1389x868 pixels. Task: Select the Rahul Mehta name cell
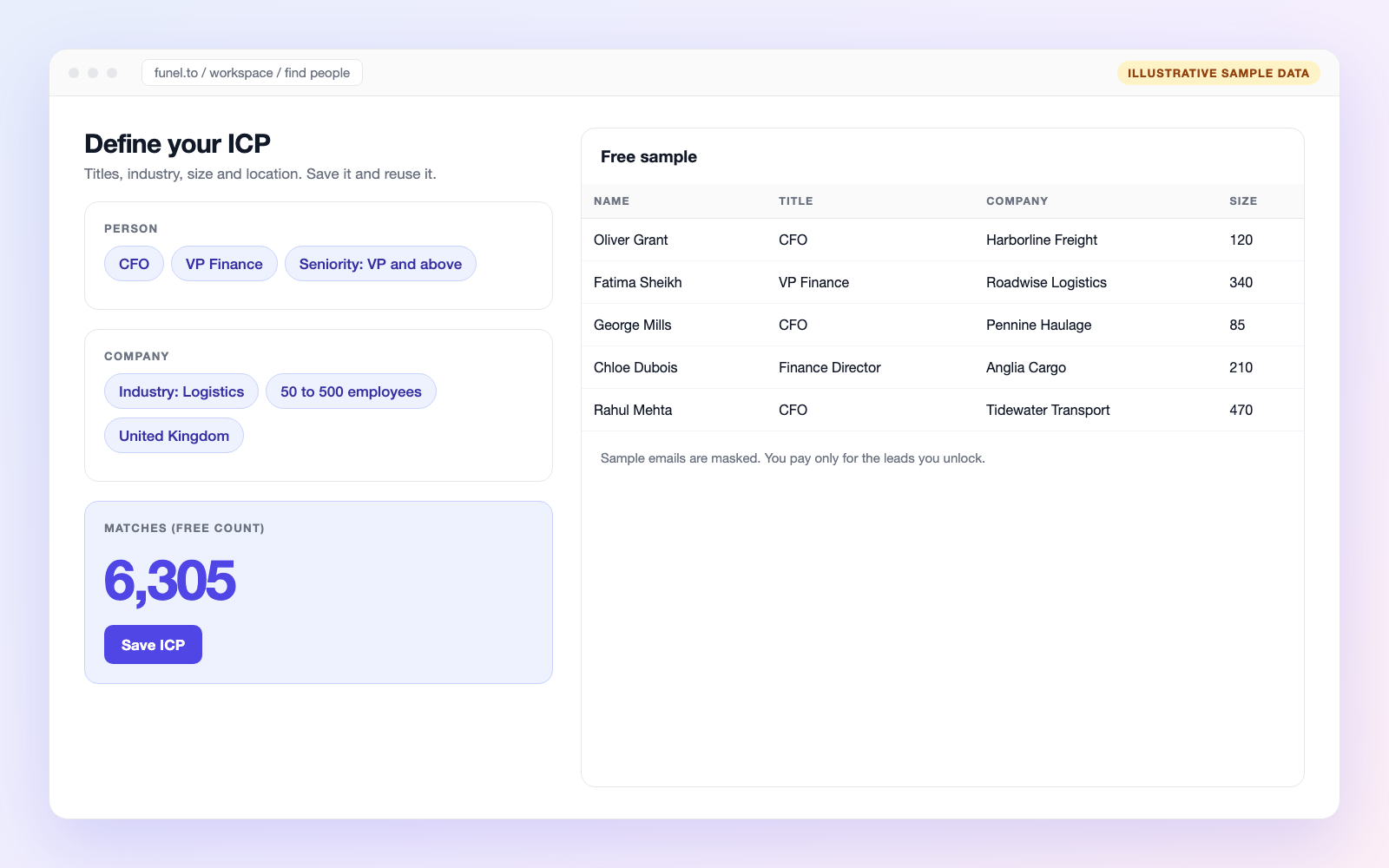click(x=633, y=410)
